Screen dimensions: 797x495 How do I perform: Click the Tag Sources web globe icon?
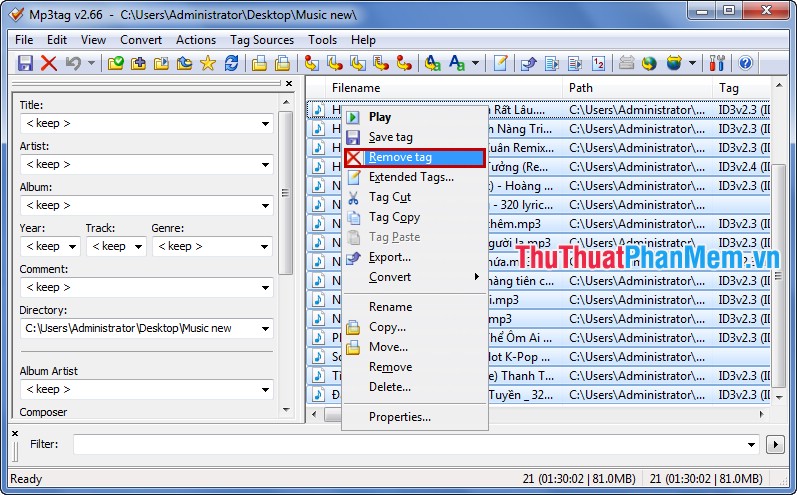(674, 63)
